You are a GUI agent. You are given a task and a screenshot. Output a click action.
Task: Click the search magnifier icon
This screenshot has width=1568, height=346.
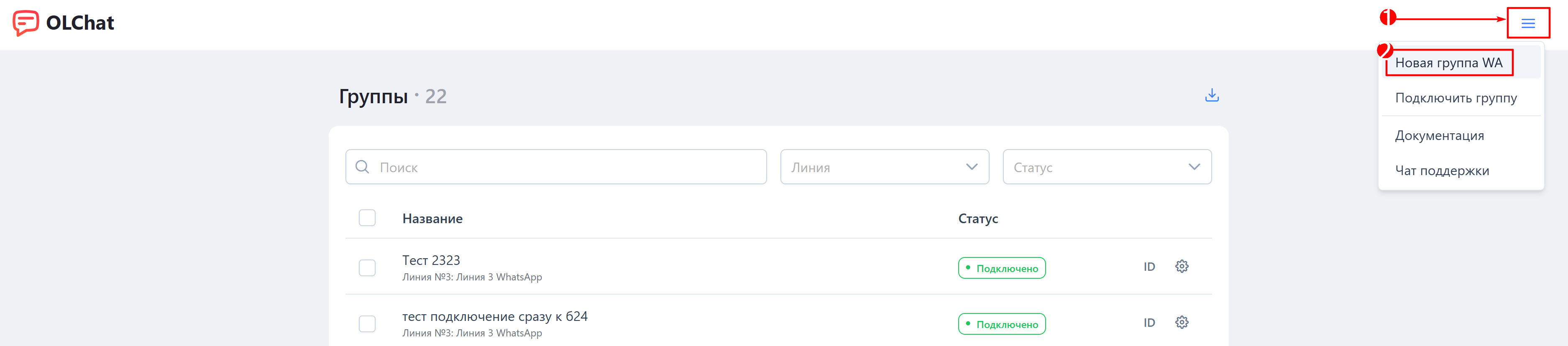point(362,167)
